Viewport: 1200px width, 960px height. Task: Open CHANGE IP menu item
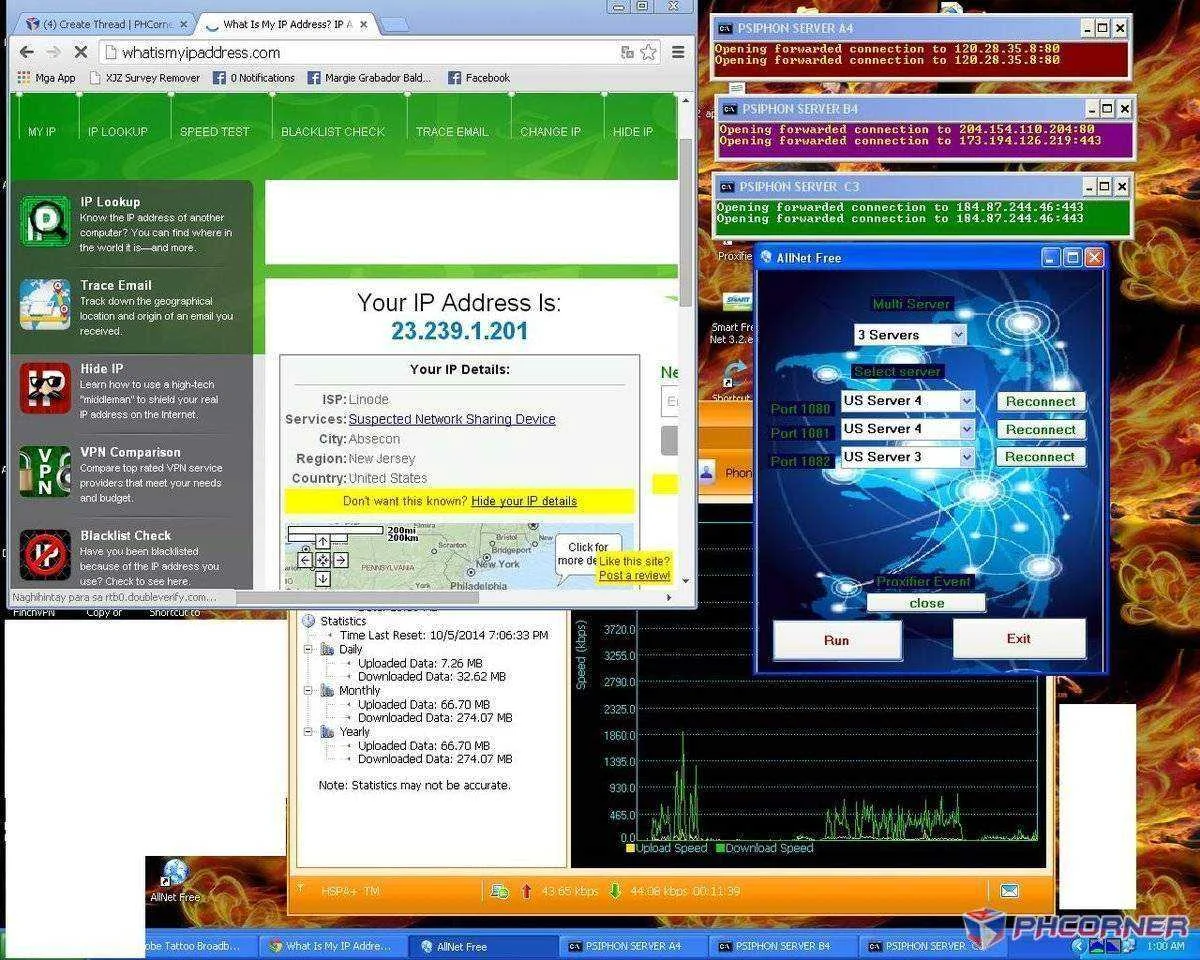tap(550, 132)
